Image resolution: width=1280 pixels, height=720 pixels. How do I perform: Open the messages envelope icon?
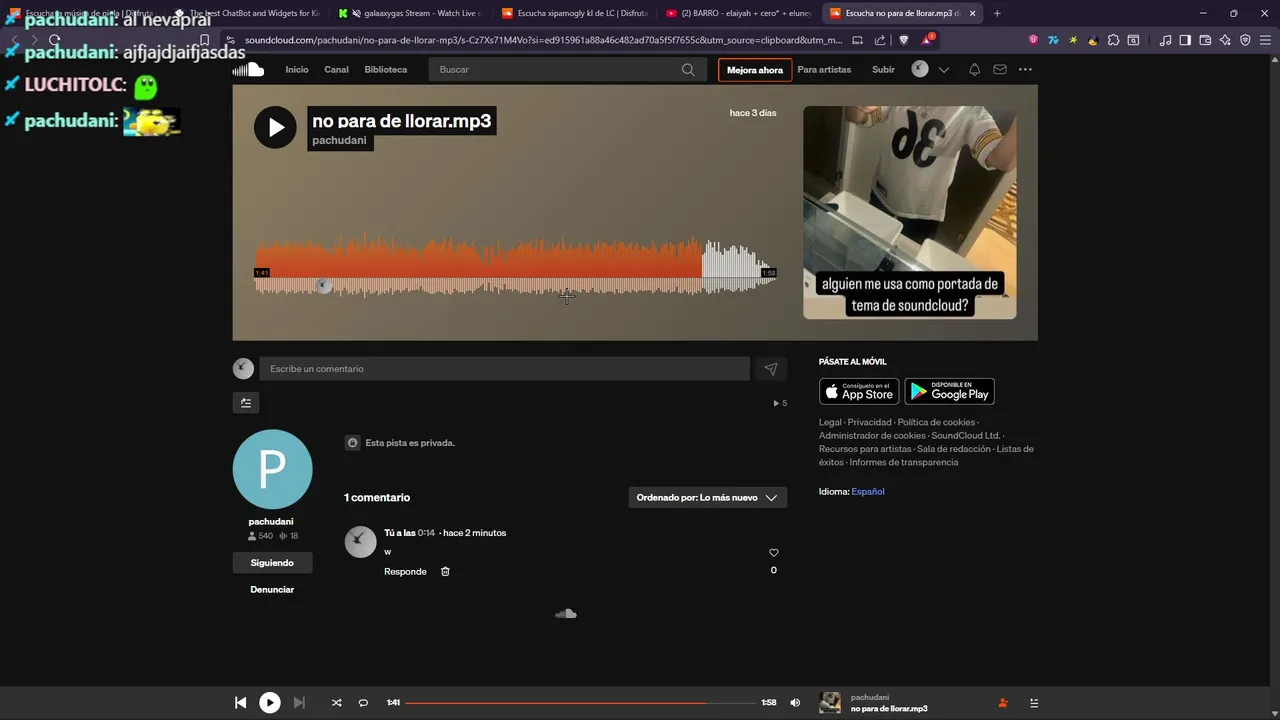tap(1000, 70)
